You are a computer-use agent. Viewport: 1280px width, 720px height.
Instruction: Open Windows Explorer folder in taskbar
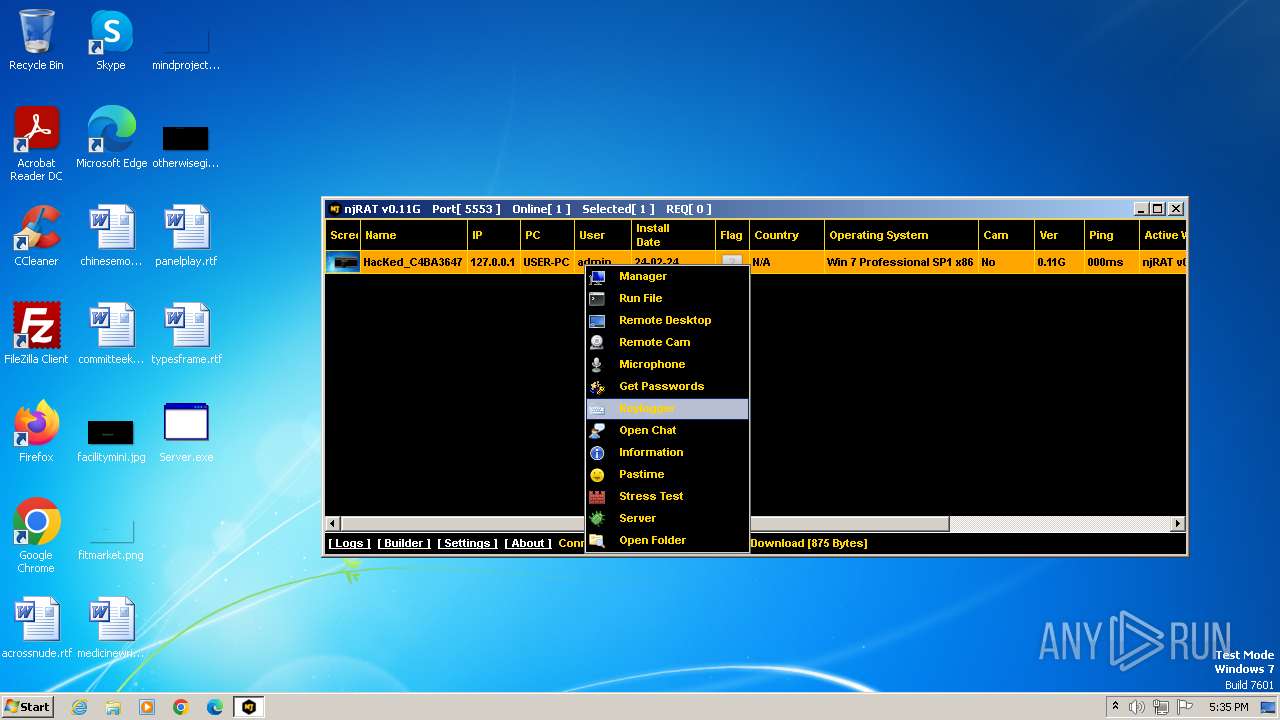click(x=113, y=707)
